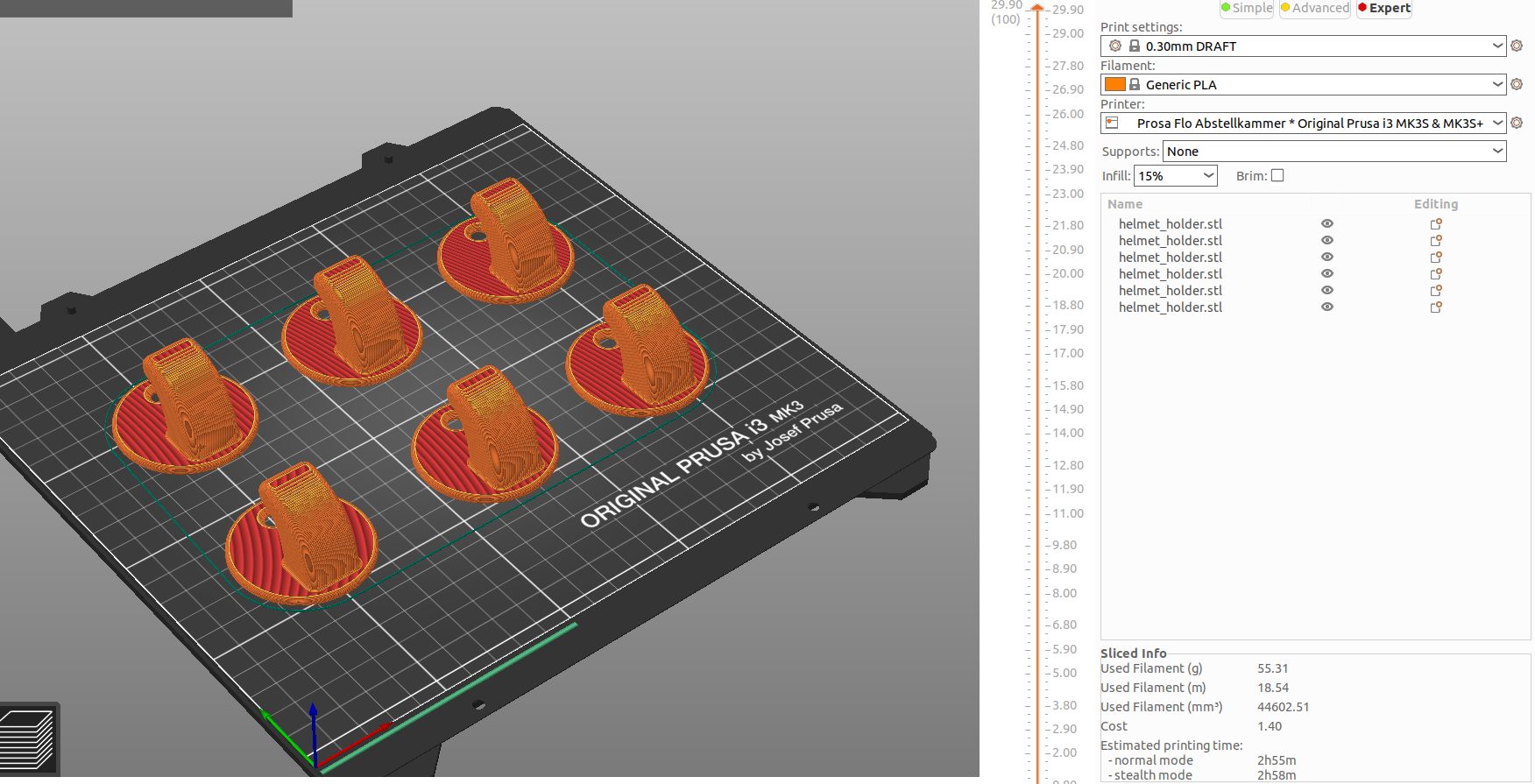
Task: Open the Print settings 0.30mm DRAFT dropdown
Action: point(1303,46)
